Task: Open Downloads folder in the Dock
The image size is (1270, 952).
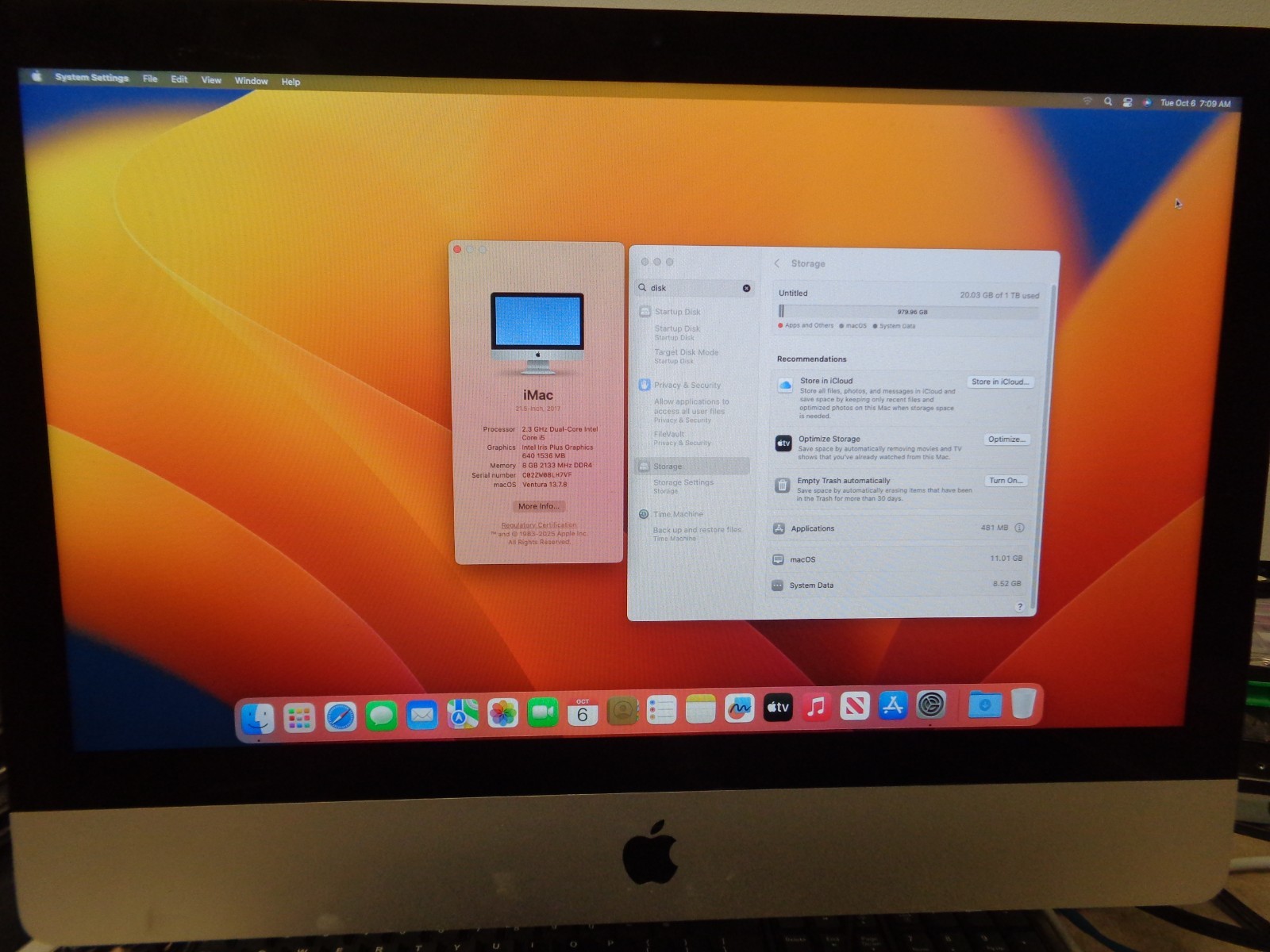Action: coord(985,703)
